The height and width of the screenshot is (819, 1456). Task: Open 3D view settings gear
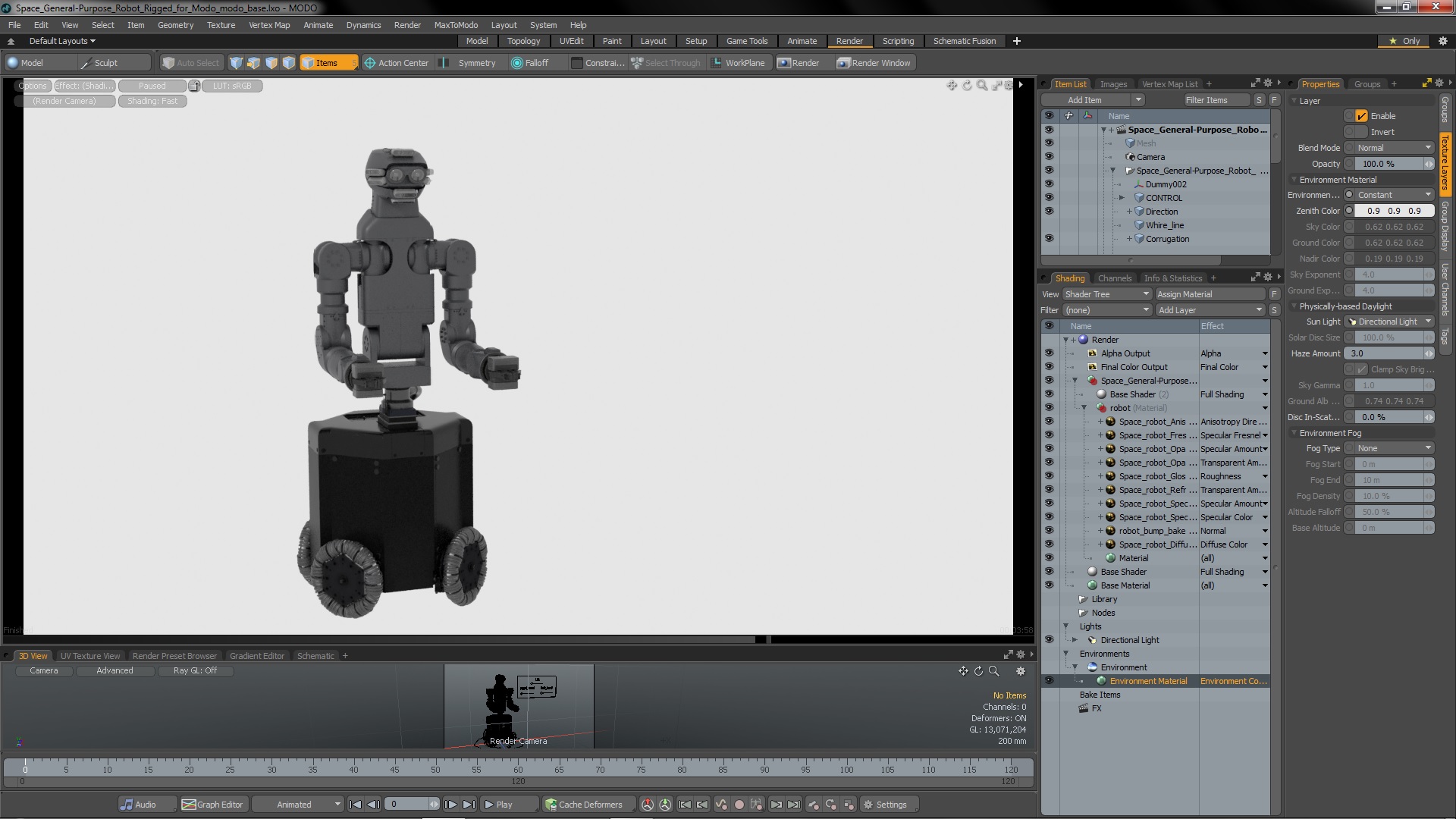point(1021,671)
